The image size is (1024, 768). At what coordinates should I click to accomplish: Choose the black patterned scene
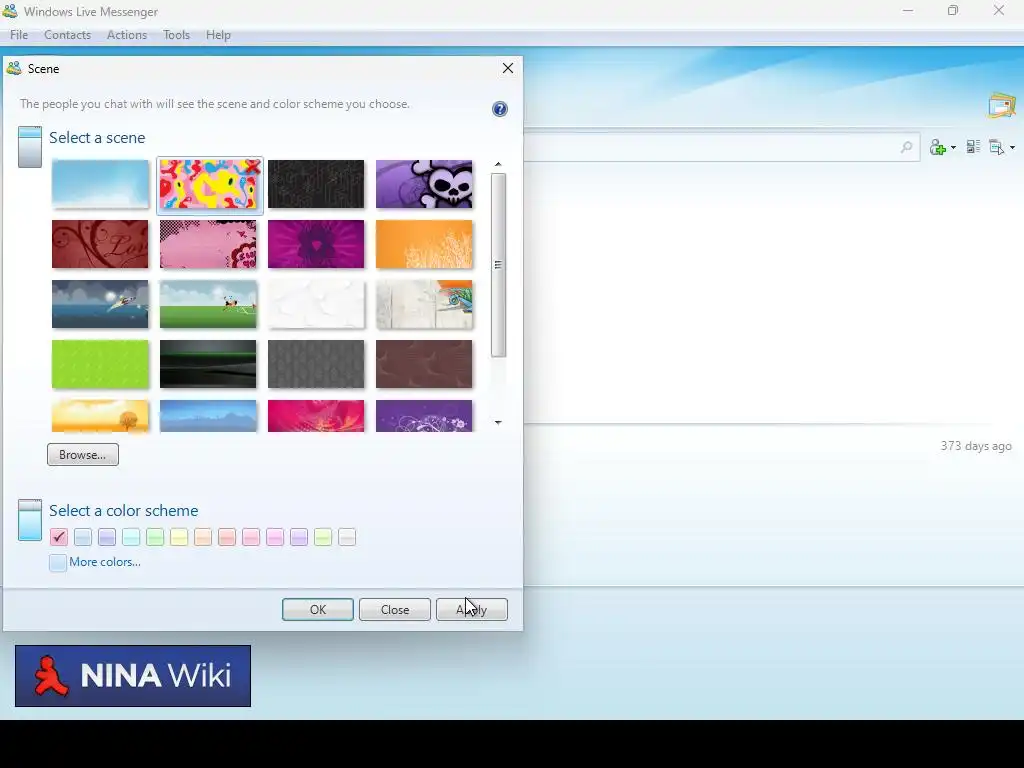[316, 184]
